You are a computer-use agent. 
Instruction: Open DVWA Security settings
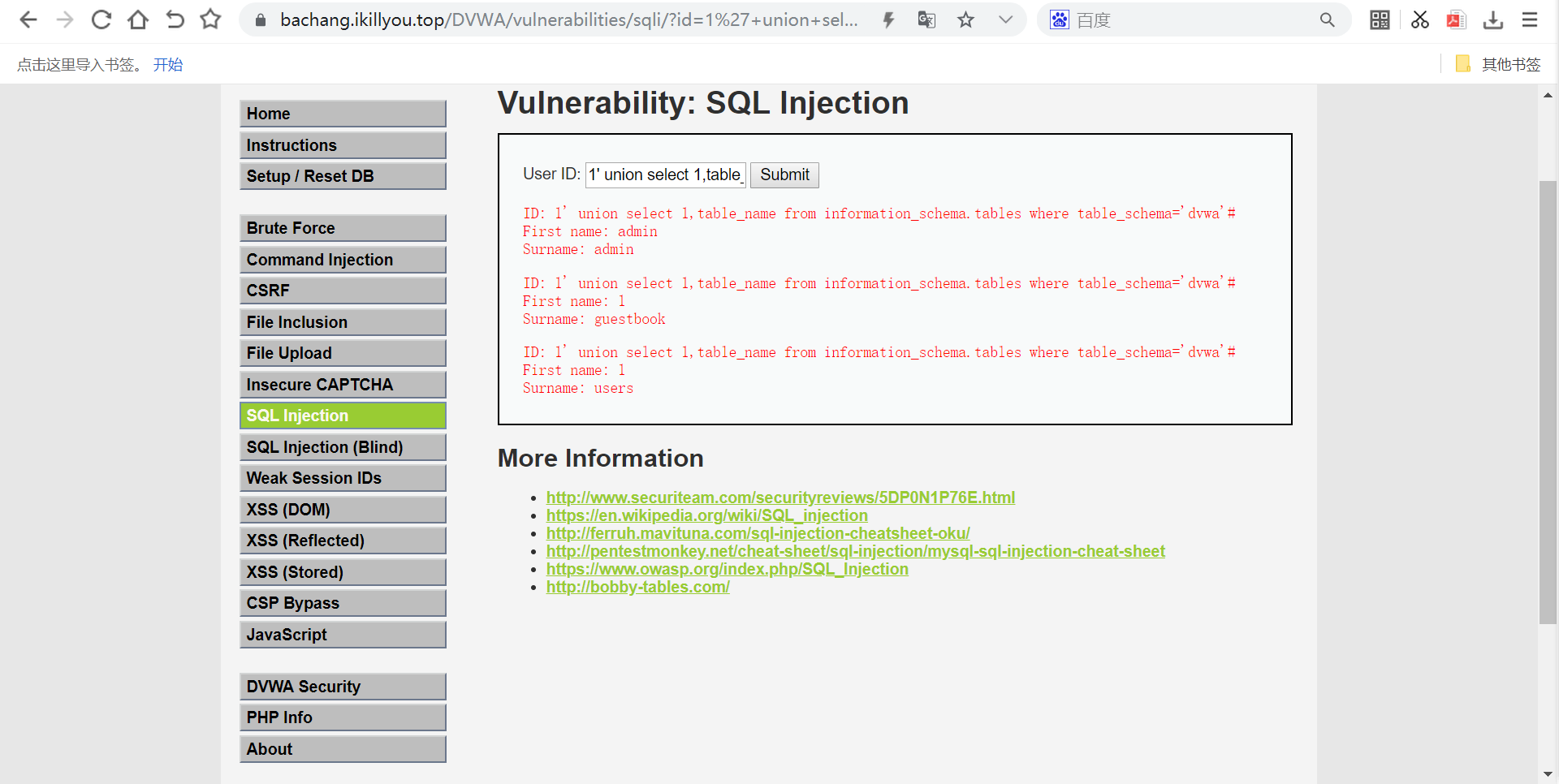coord(343,687)
